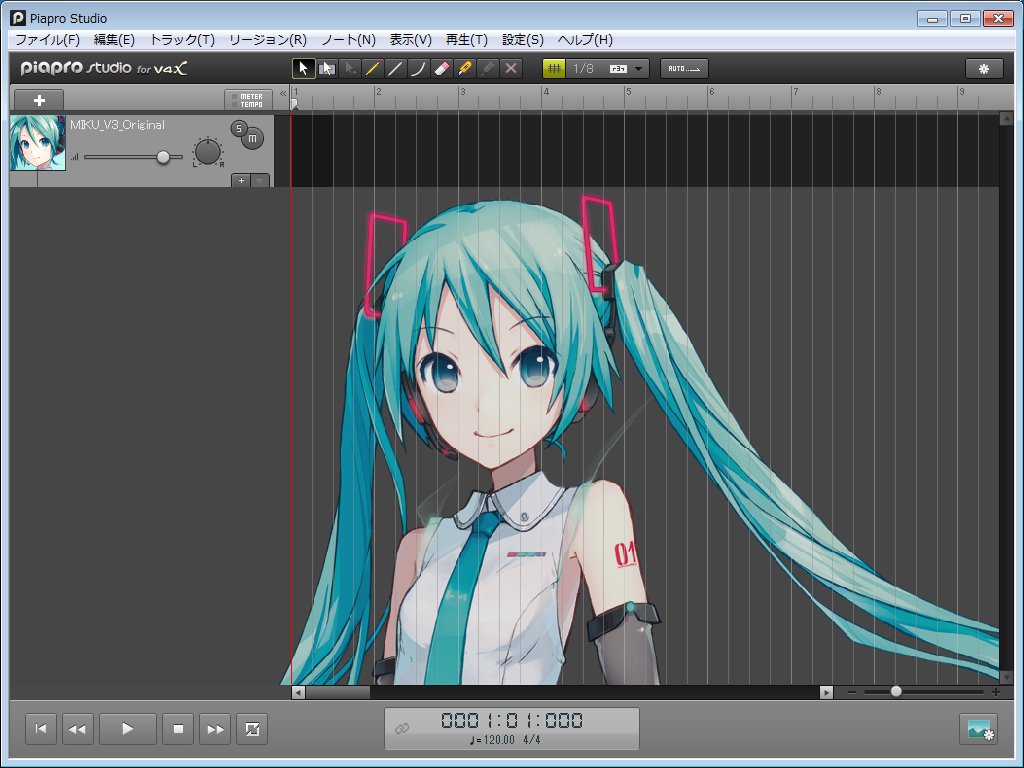Open the quantize value dropdown arrow
The height and width of the screenshot is (768, 1024).
[x=639, y=69]
